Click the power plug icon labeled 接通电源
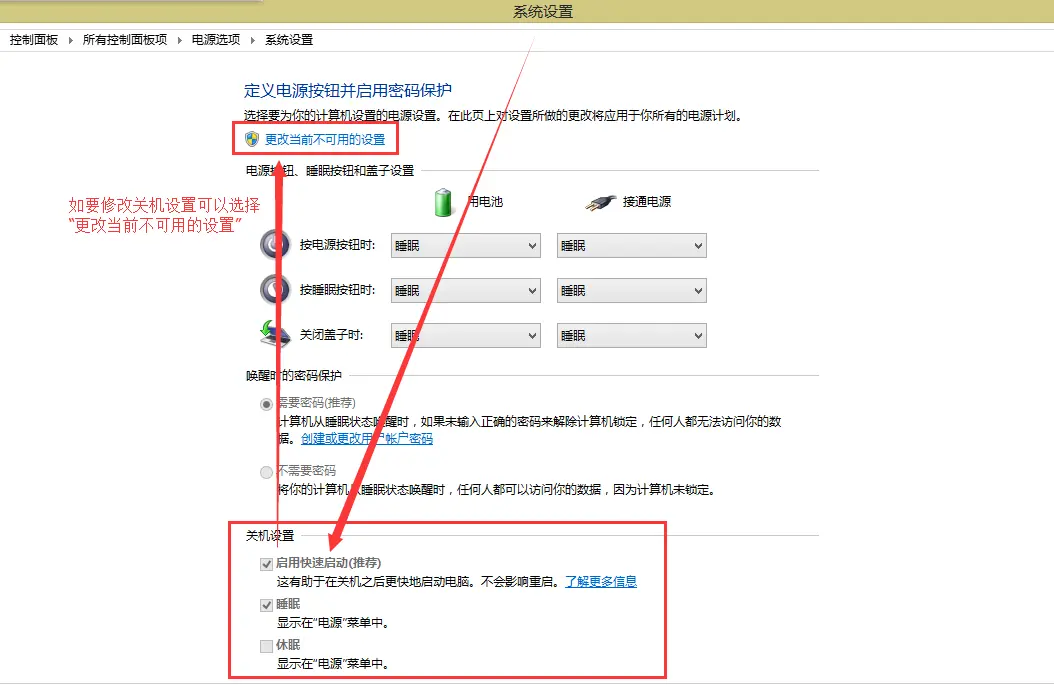Viewport: 1054px width, 685px height. click(x=599, y=201)
